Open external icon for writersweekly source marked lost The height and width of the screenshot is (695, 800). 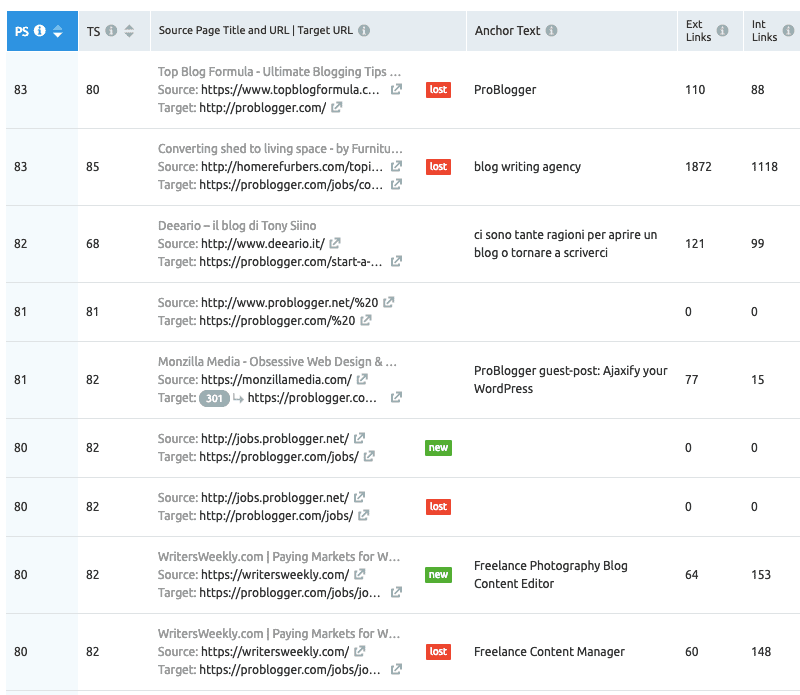pyautogui.click(x=359, y=651)
